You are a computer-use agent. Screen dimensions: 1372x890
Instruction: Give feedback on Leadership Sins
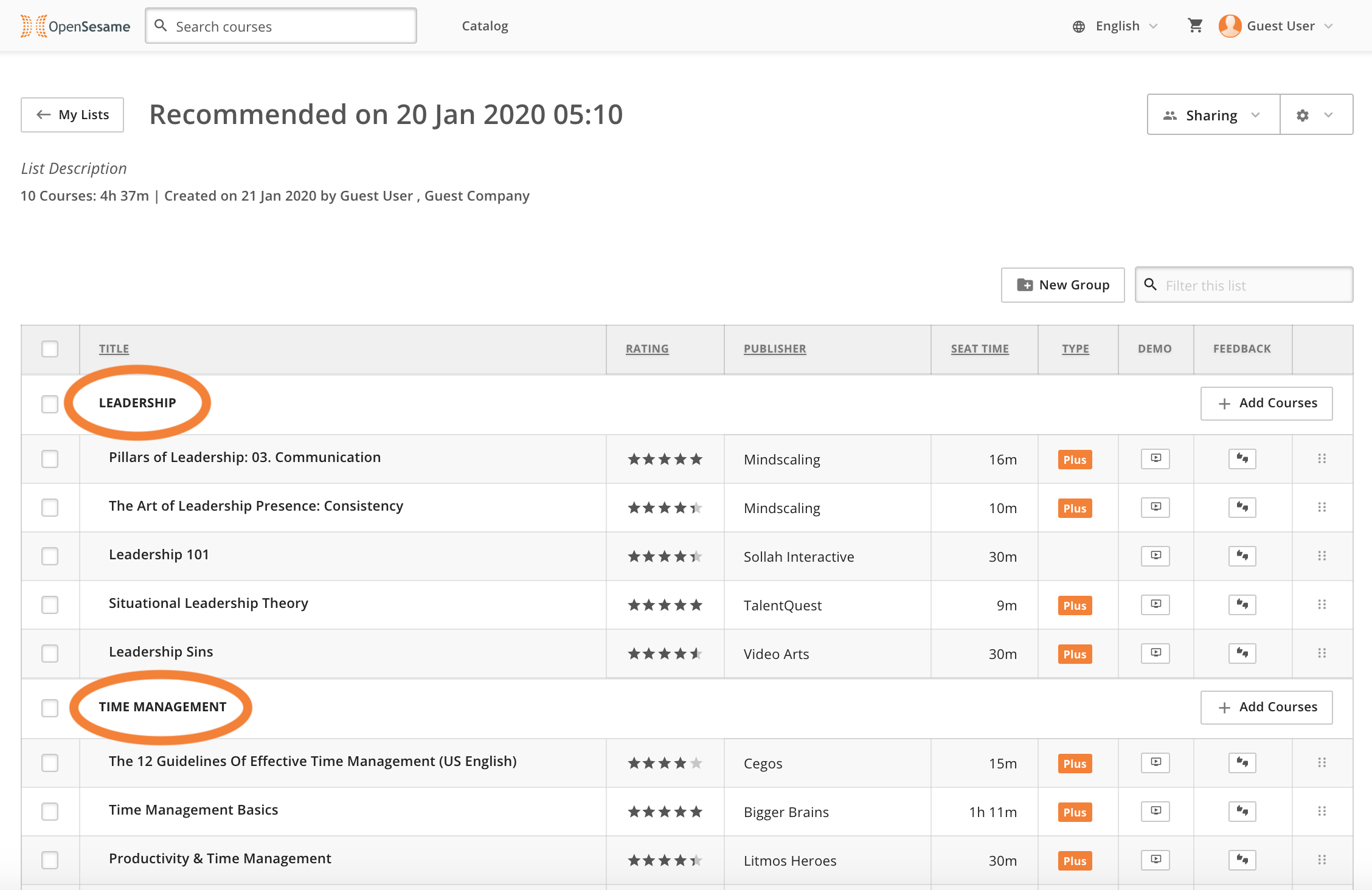click(x=1242, y=653)
